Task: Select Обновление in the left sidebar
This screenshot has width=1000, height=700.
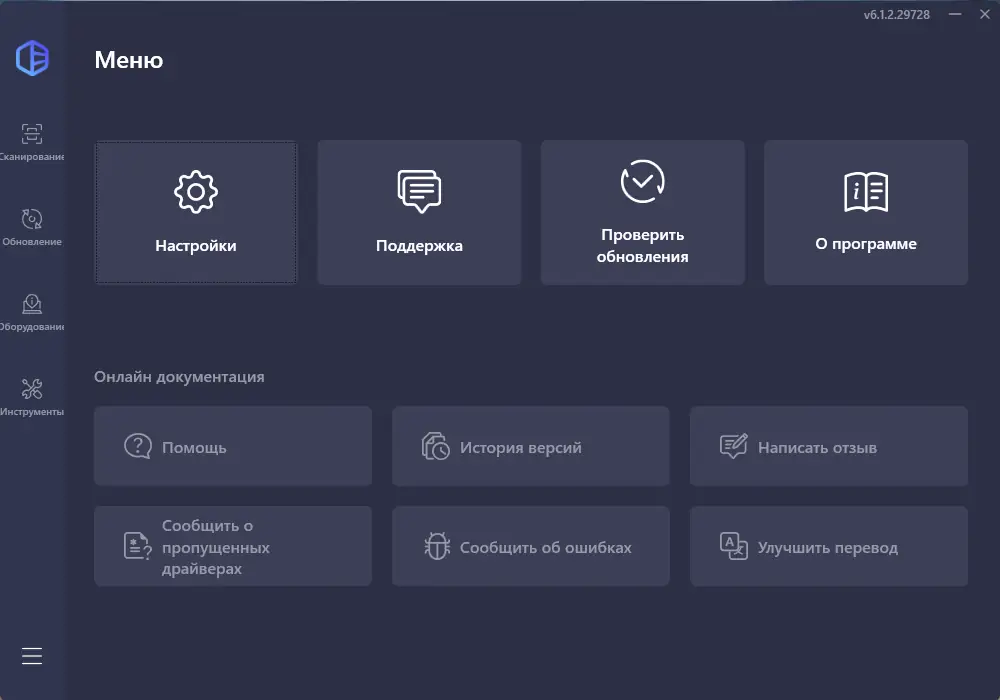Action: pos(32,225)
